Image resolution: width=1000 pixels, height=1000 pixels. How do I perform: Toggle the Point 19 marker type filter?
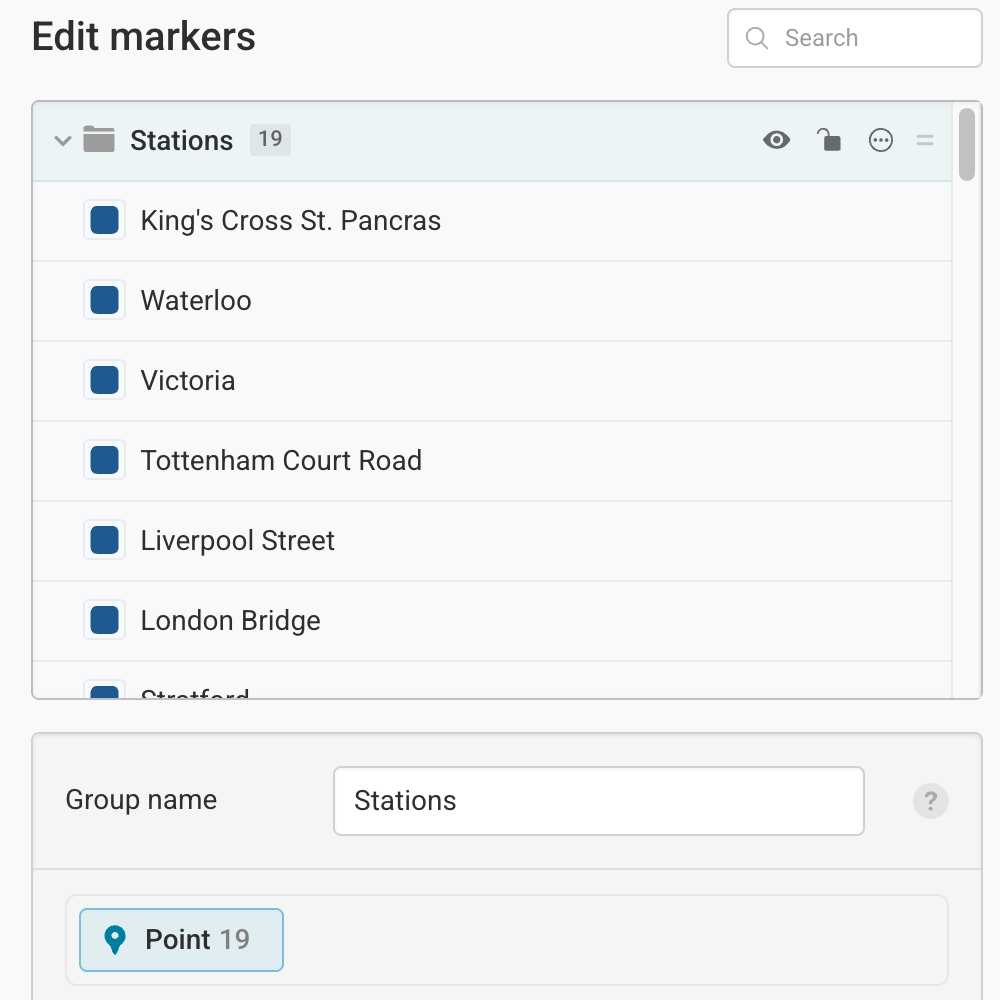tap(181, 939)
